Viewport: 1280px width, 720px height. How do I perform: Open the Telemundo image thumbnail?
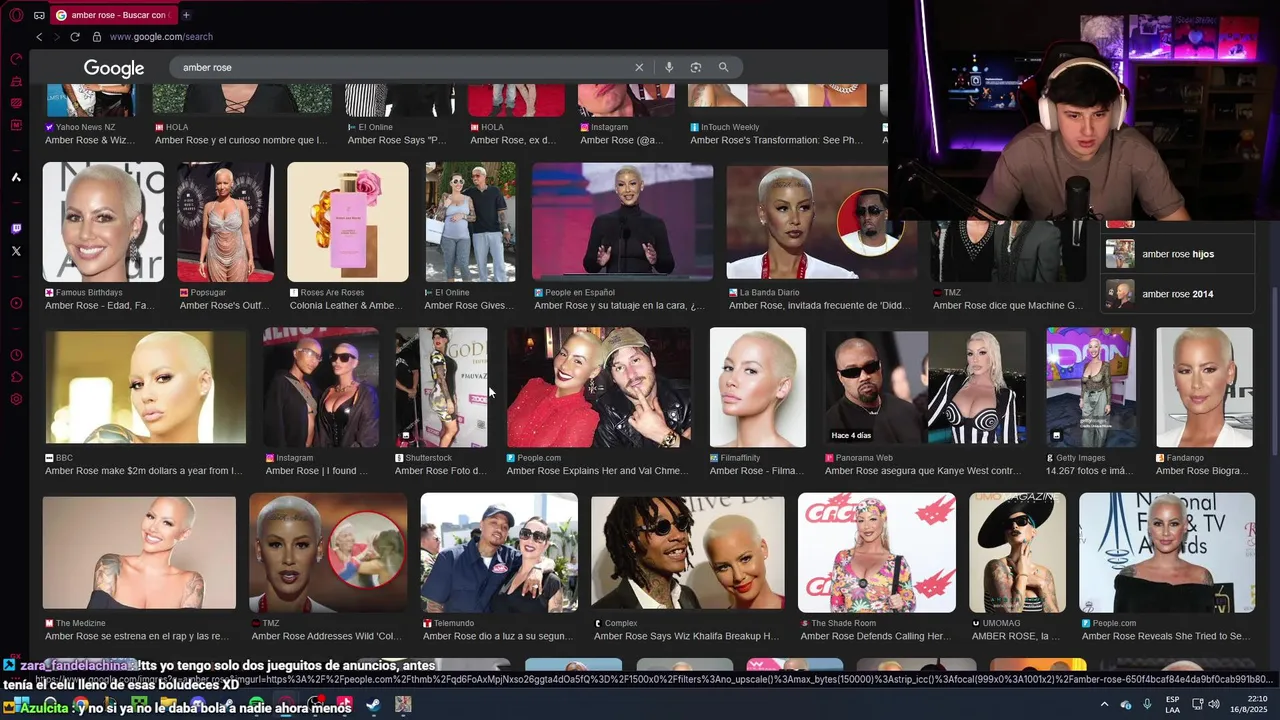(499, 553)
